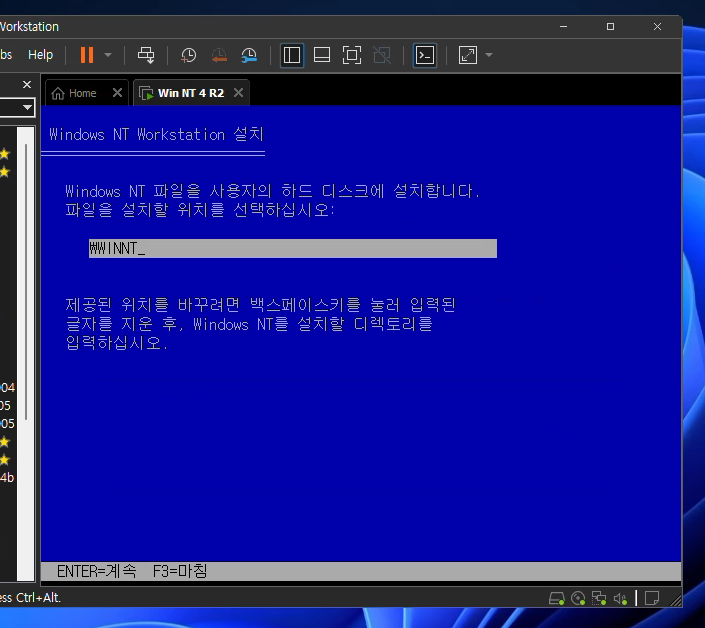Toggle the thumbnail bar view
Screen dimensions: 705x628
click(321, 55)
